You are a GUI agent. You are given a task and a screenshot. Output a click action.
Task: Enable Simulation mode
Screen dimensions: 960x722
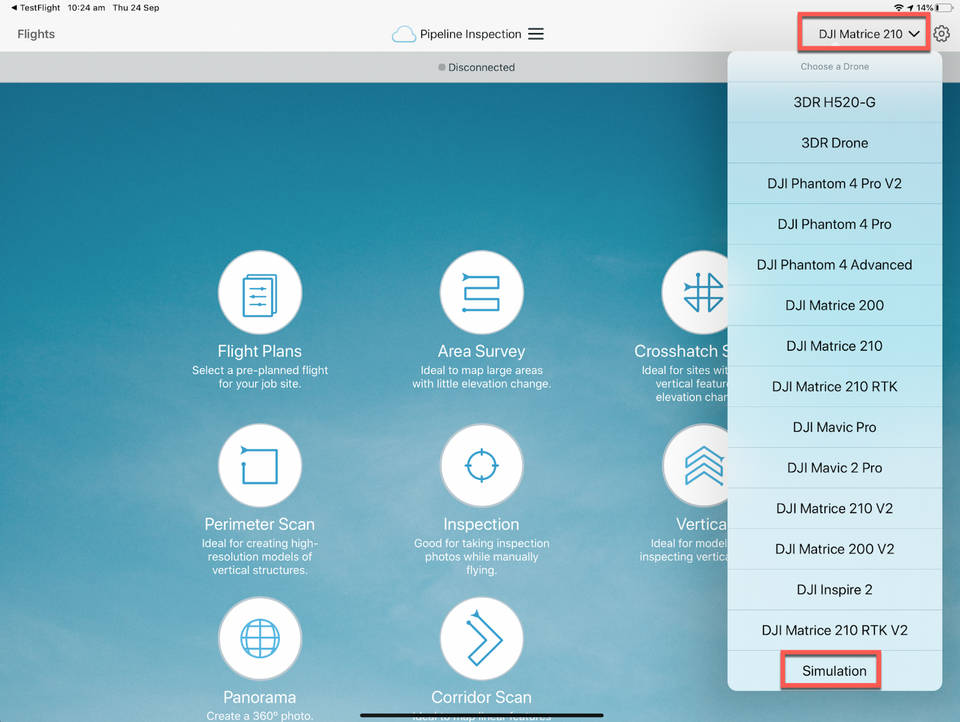(831, 670)
